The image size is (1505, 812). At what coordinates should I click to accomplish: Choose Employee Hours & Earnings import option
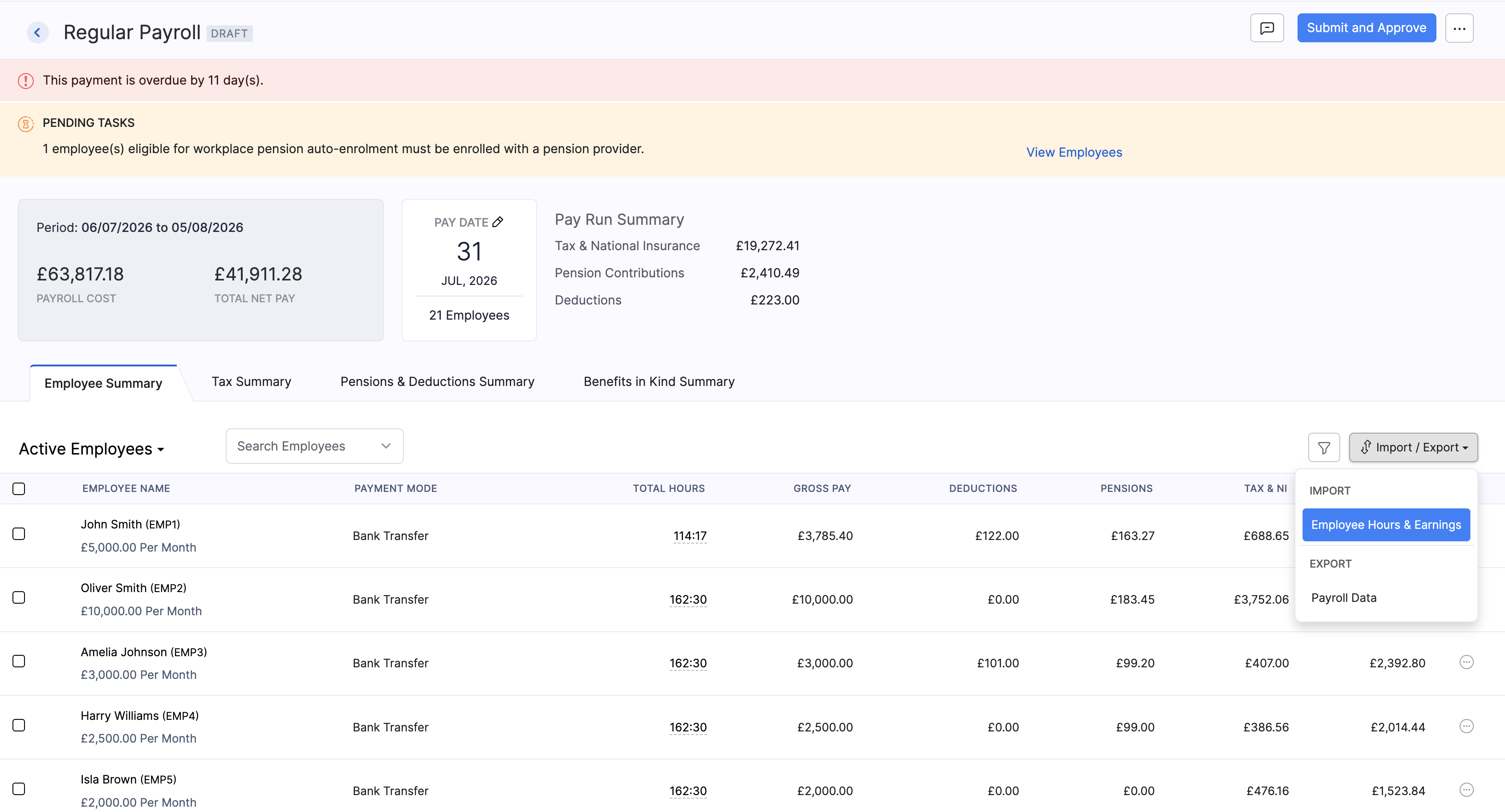[1386, 524]
